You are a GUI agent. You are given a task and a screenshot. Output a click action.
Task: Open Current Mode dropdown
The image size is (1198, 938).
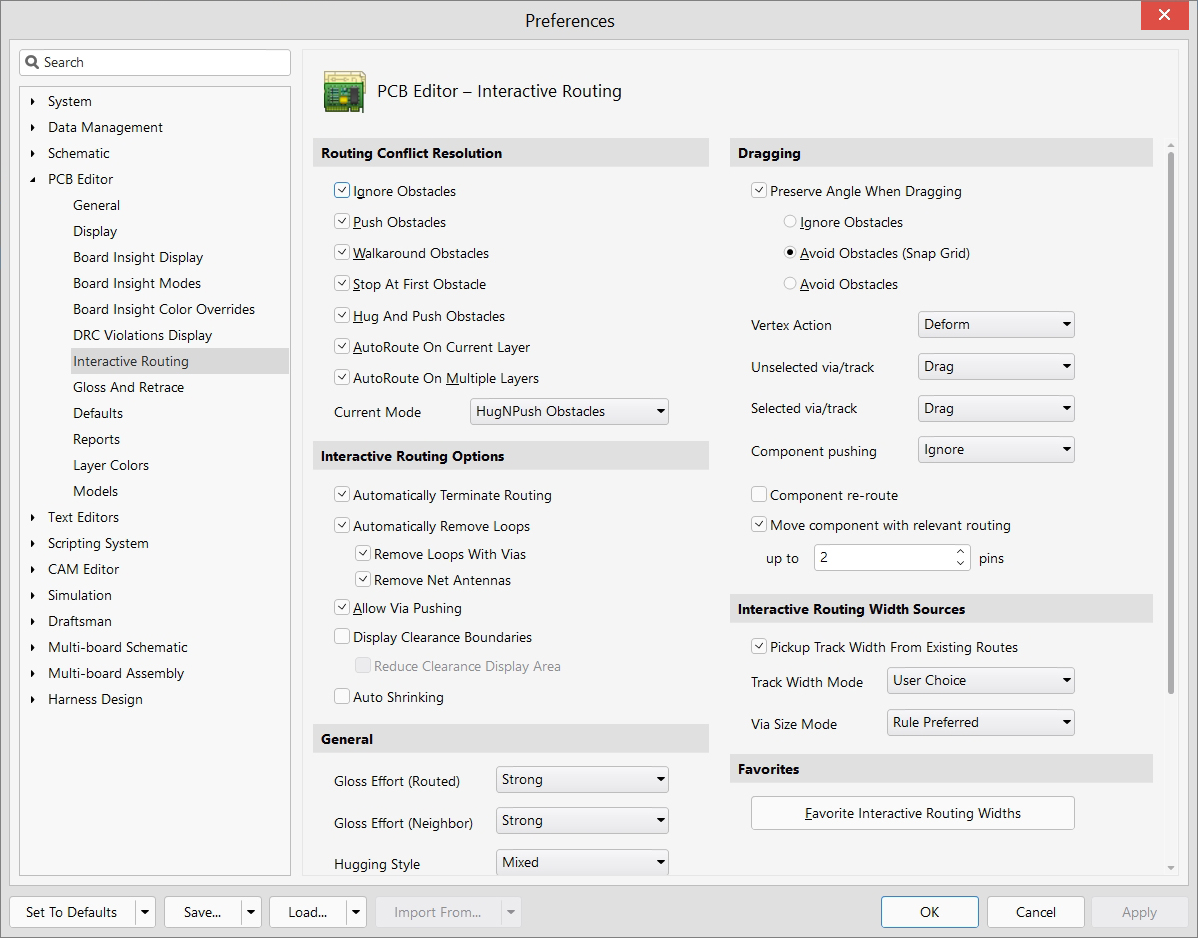tap(569, 412)
